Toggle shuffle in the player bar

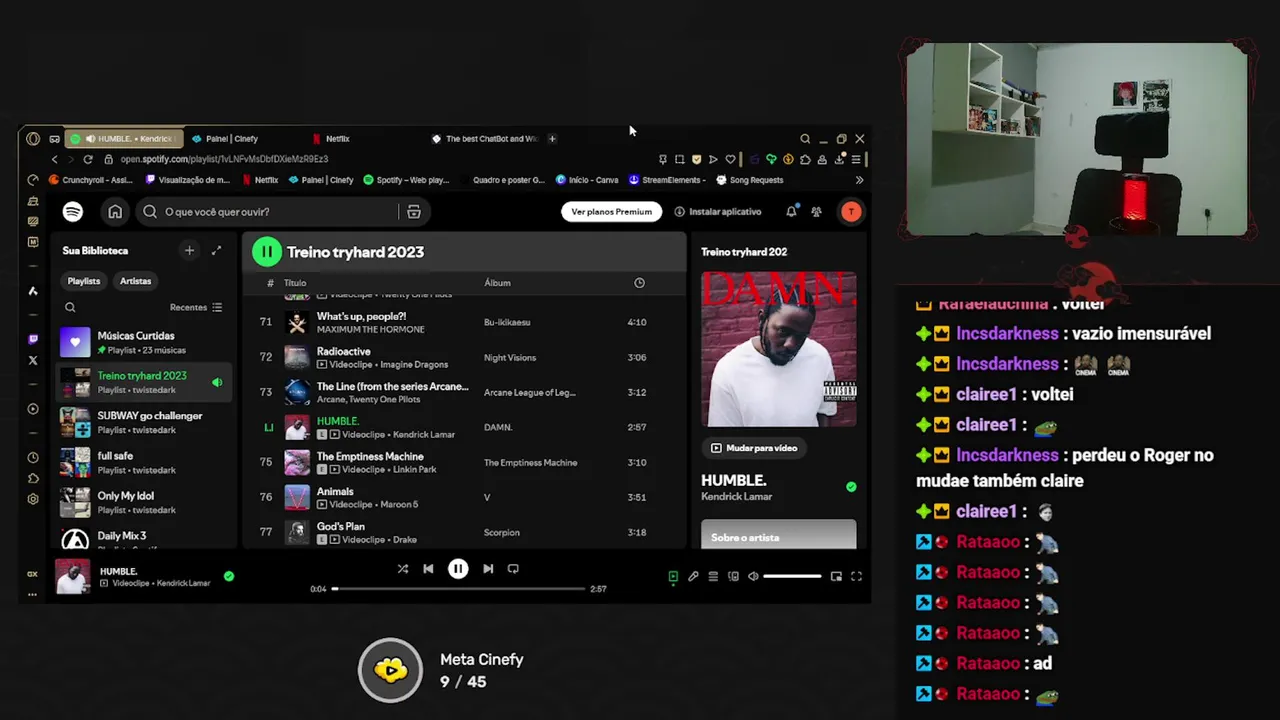click(402, 569)
